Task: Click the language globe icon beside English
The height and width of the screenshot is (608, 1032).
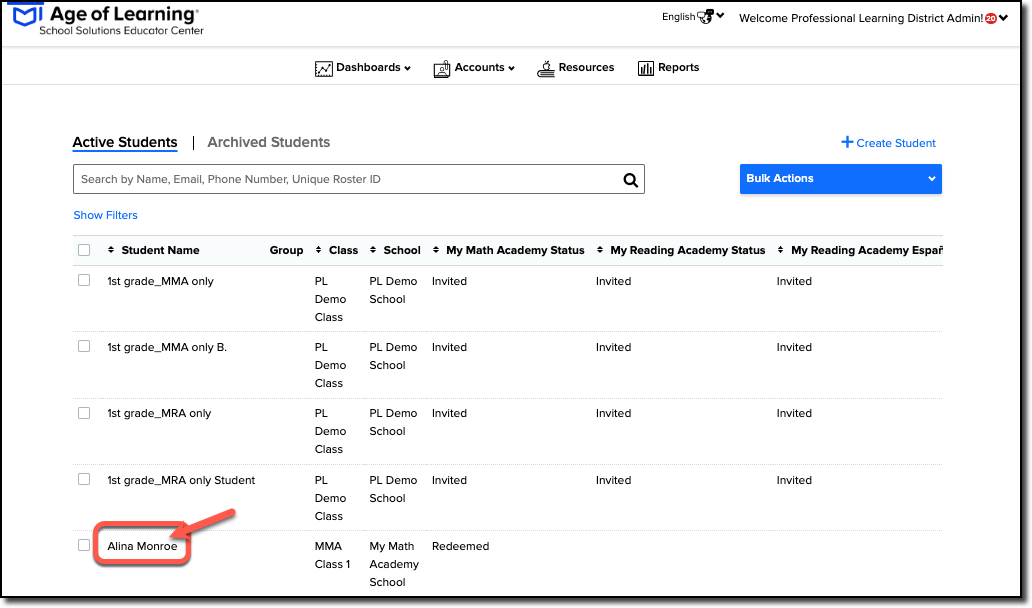Action: pos(706,16)
